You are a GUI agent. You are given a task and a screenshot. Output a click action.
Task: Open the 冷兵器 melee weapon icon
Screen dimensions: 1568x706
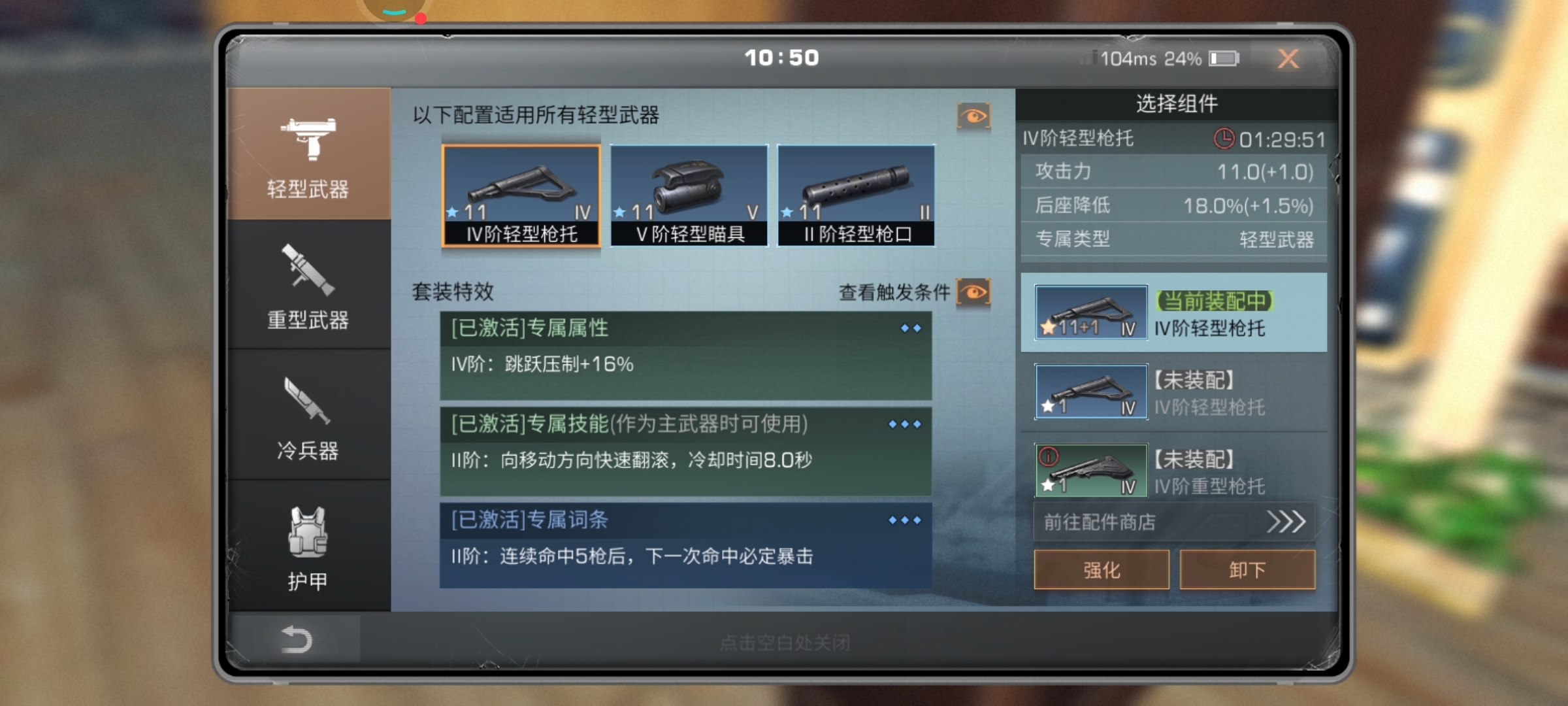click(x=307, y=400)
